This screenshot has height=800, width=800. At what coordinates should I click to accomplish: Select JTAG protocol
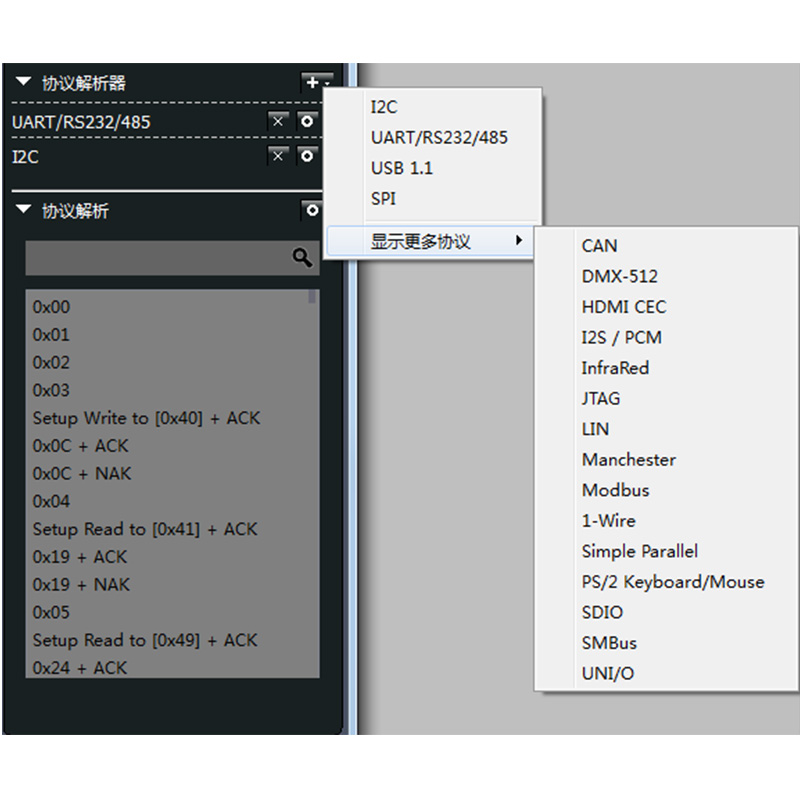[x=666, y=398]
